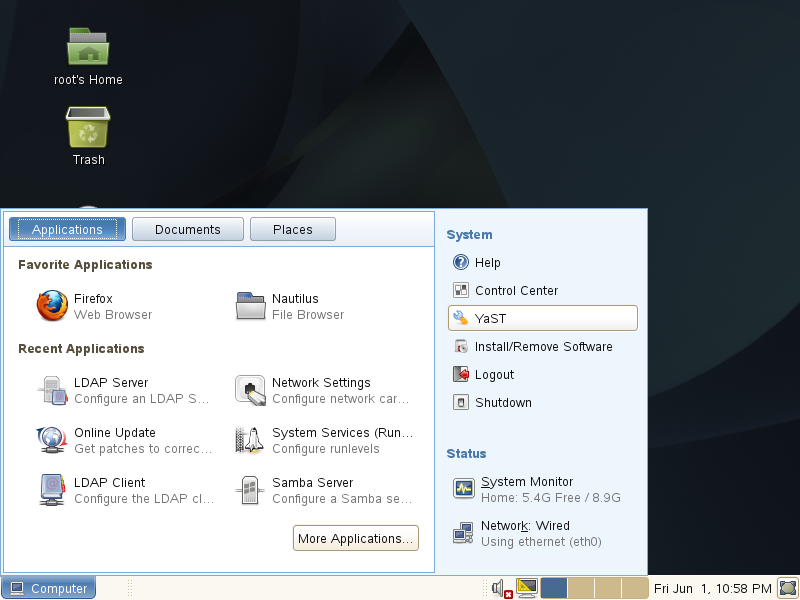800x600 pixels.
Task: Select the YaST menu entry
Action: (x=543, y=318)
